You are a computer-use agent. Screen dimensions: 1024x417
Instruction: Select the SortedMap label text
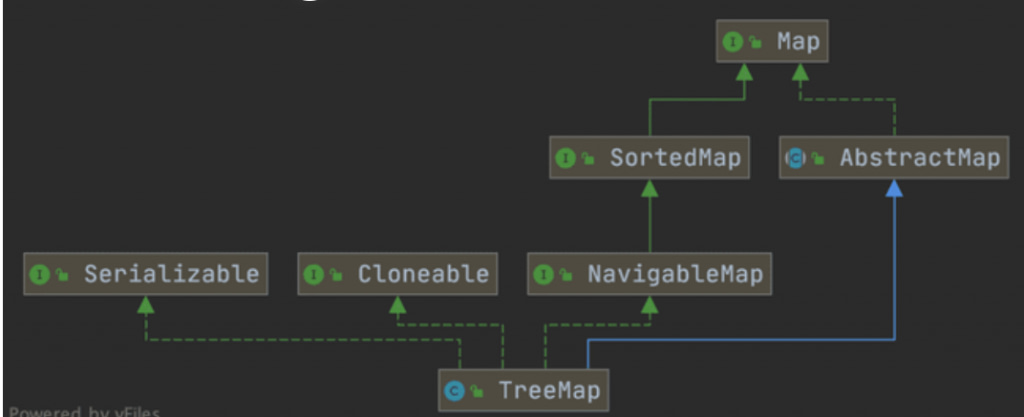tap(675, 158)
